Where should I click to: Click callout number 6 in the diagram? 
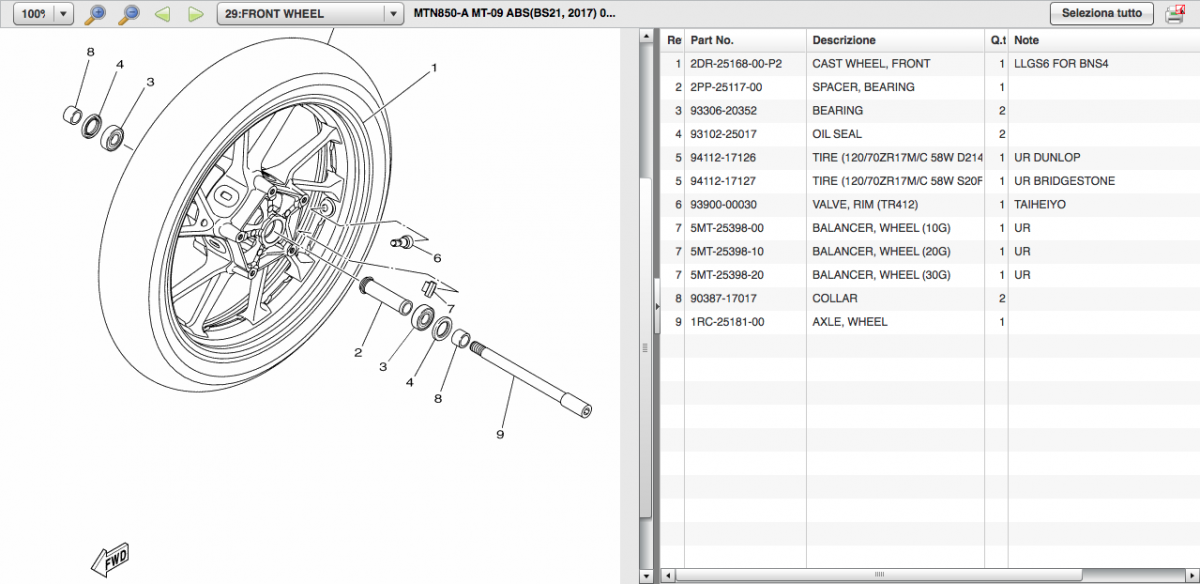coord(437,257)
